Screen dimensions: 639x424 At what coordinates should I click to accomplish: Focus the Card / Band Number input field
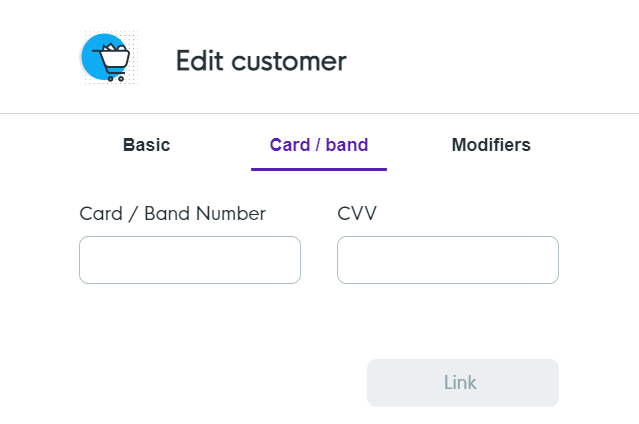pyautogui.click(x=190, y=260)
